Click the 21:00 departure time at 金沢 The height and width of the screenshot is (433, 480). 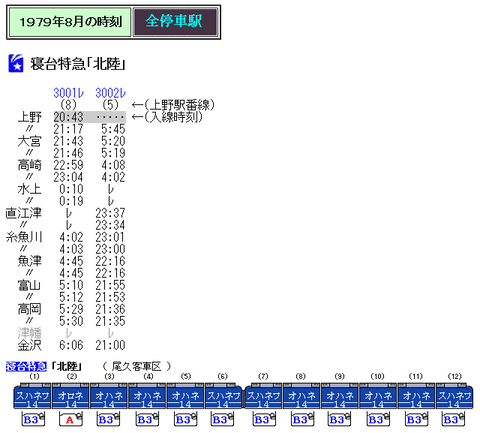point(110,345)
